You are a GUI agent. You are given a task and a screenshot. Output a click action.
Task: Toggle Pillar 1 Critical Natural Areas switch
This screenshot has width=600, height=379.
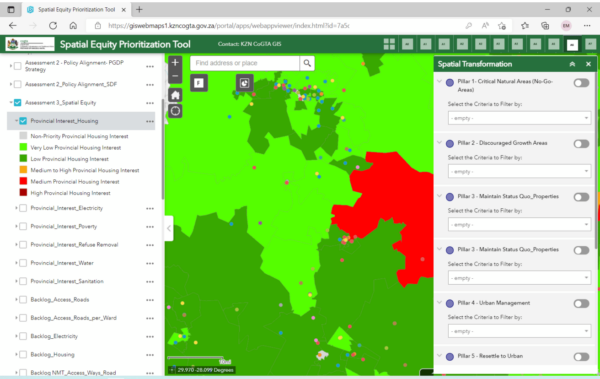click(x=581, y=83)
